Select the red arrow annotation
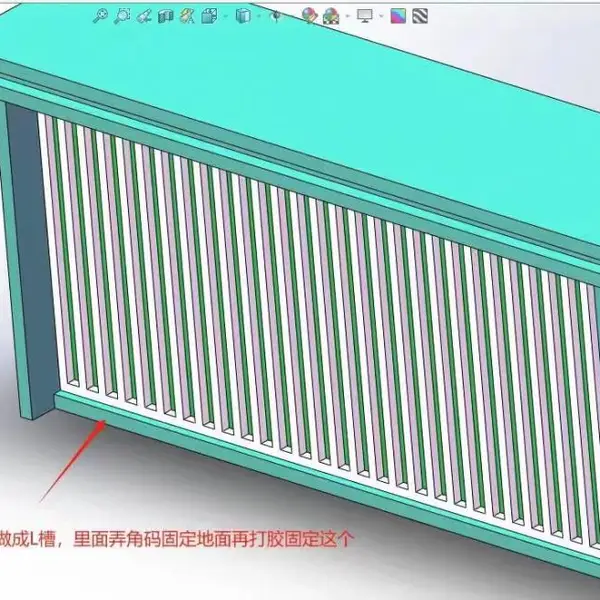This screenshot has width=600, height=600. [x=73, y=461]
